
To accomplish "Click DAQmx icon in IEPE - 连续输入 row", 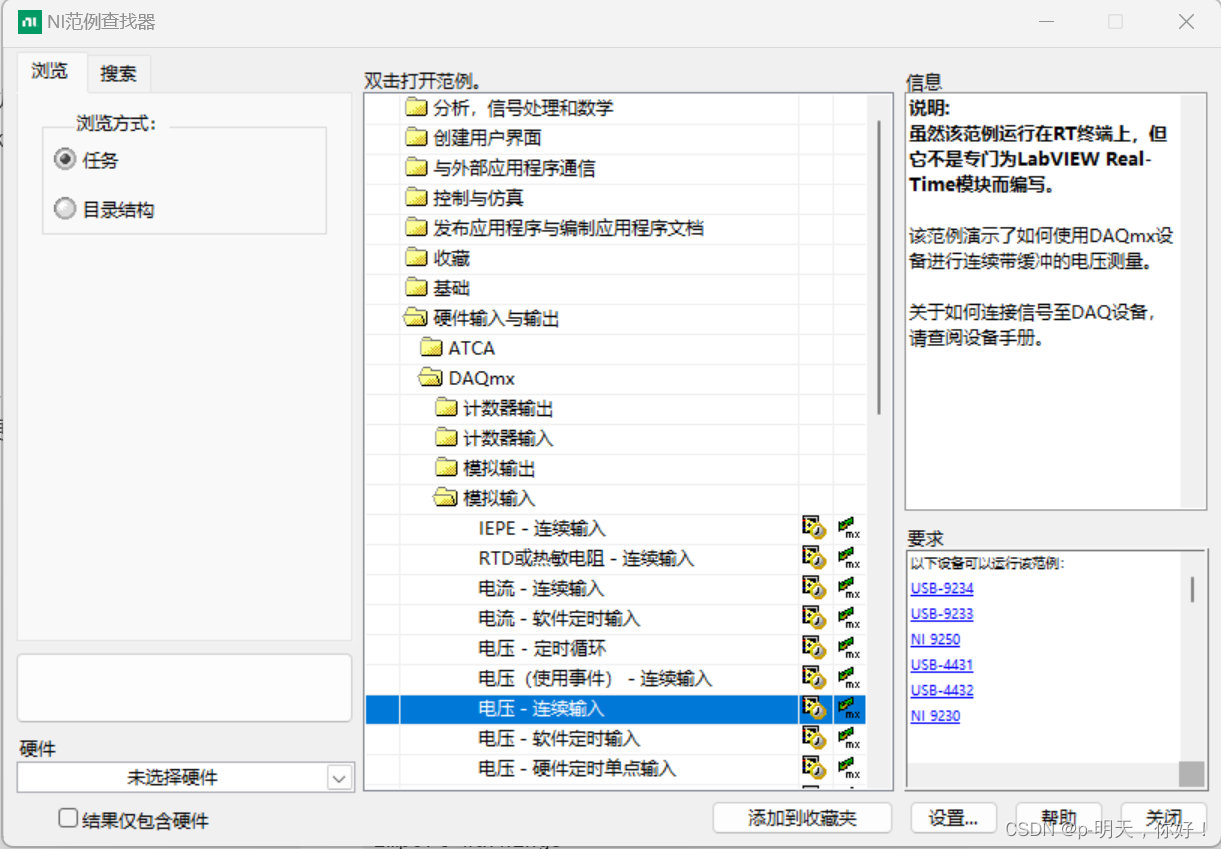I will [849, 528].
